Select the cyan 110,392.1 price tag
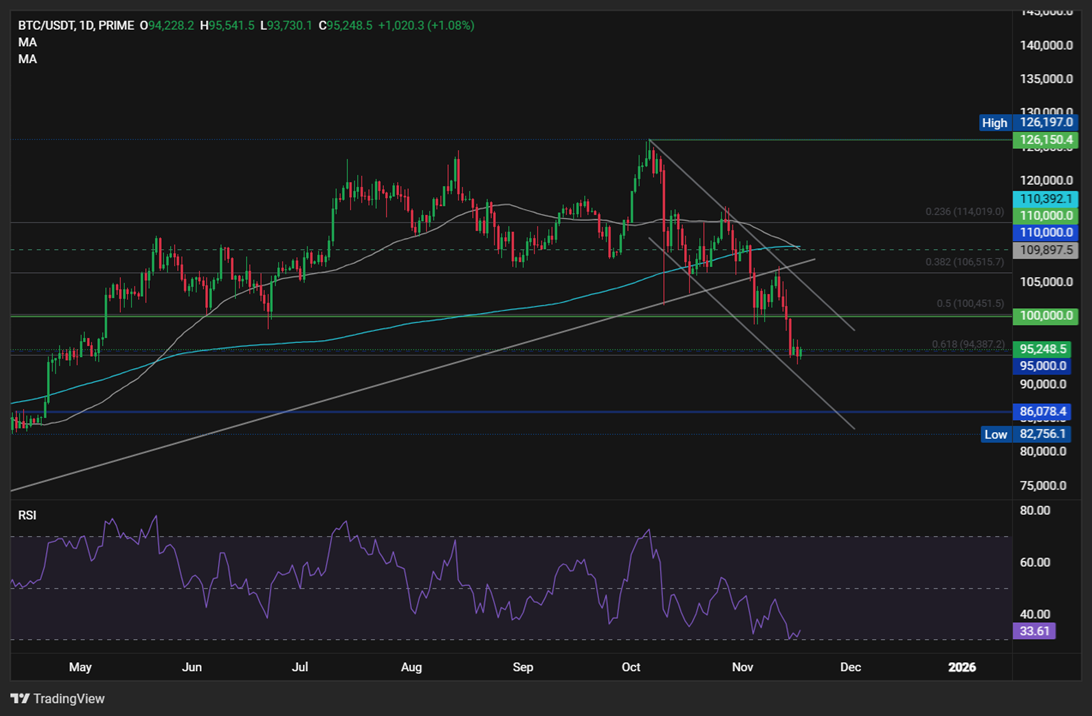 pyautogui.click(x=1044, y=199)
